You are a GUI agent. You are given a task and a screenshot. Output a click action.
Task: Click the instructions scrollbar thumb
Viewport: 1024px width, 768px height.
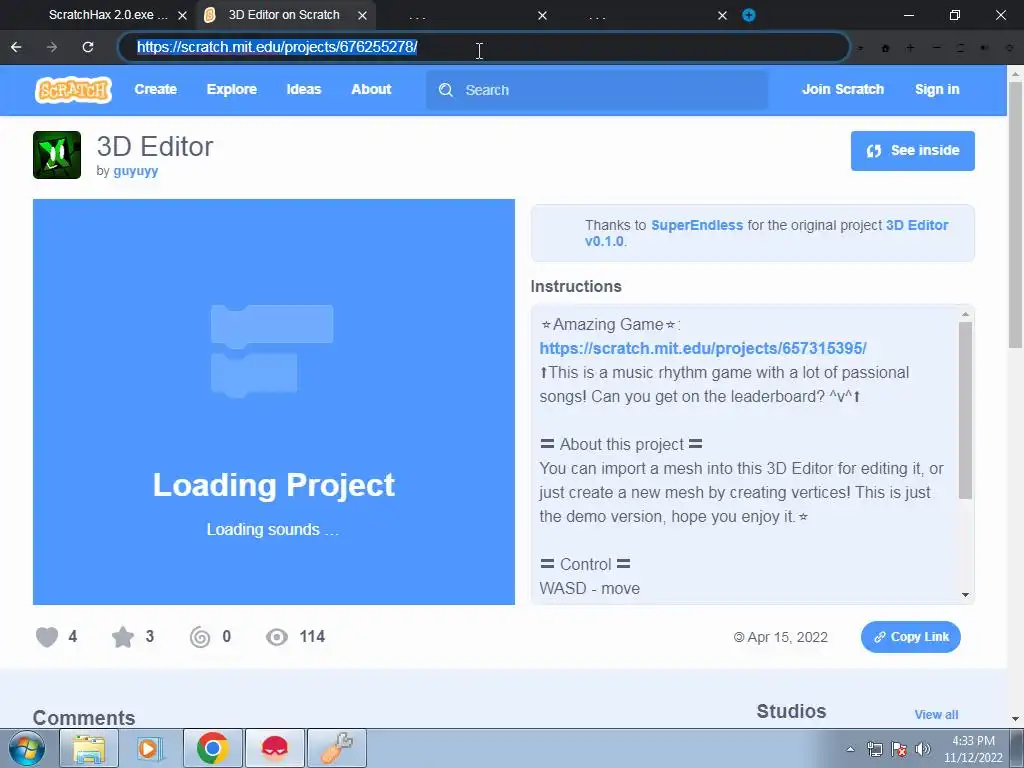pyautogui.click(x=965, y=410)
